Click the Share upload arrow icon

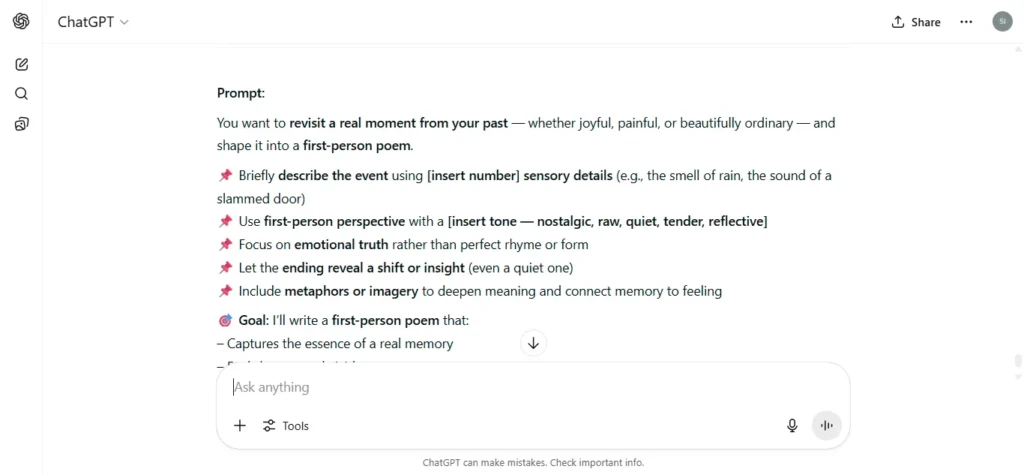pos(897,22)
